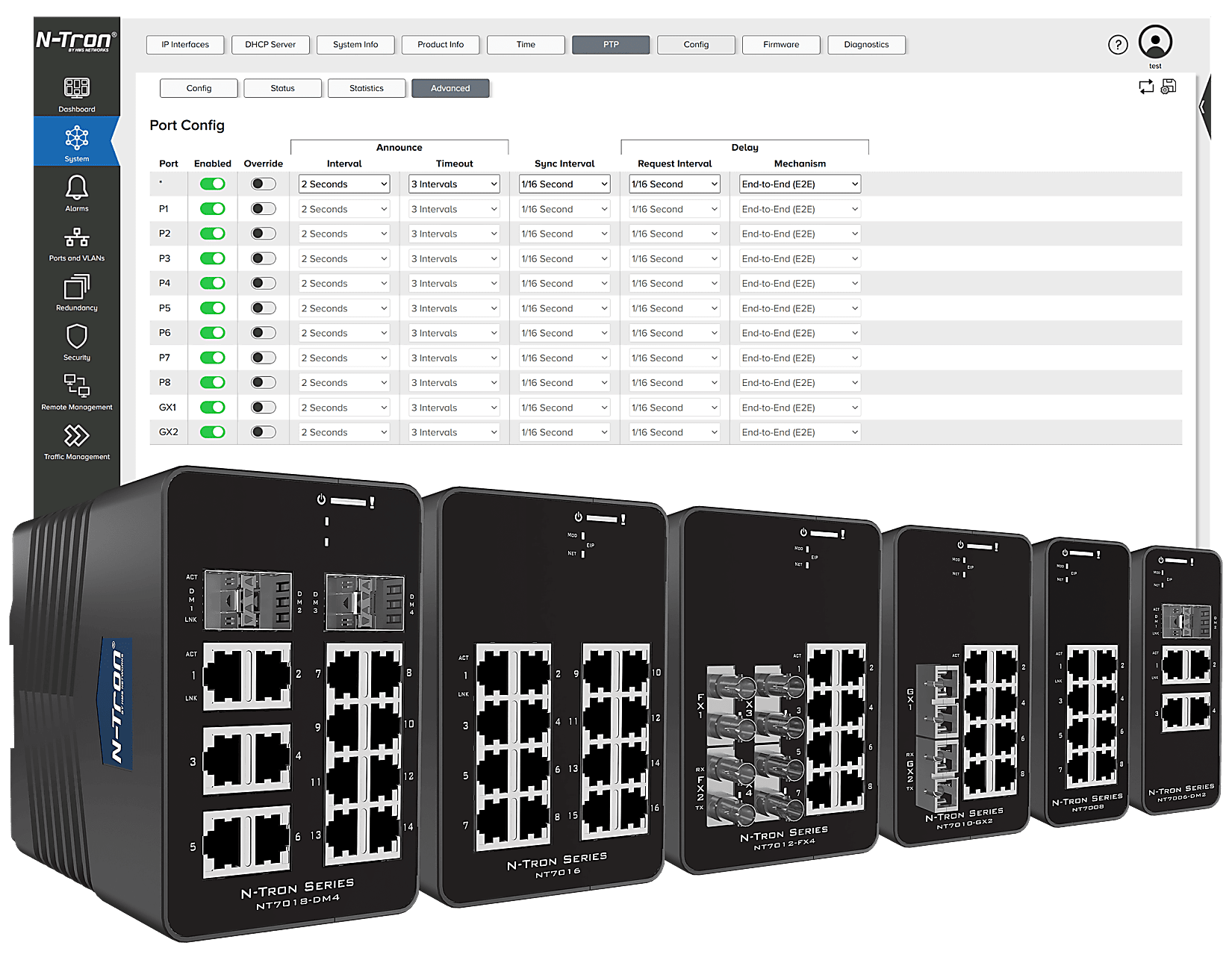Open Ports and VLANs icon
The width and height of the screenshot is (1232, 960).
pos(76,237)
